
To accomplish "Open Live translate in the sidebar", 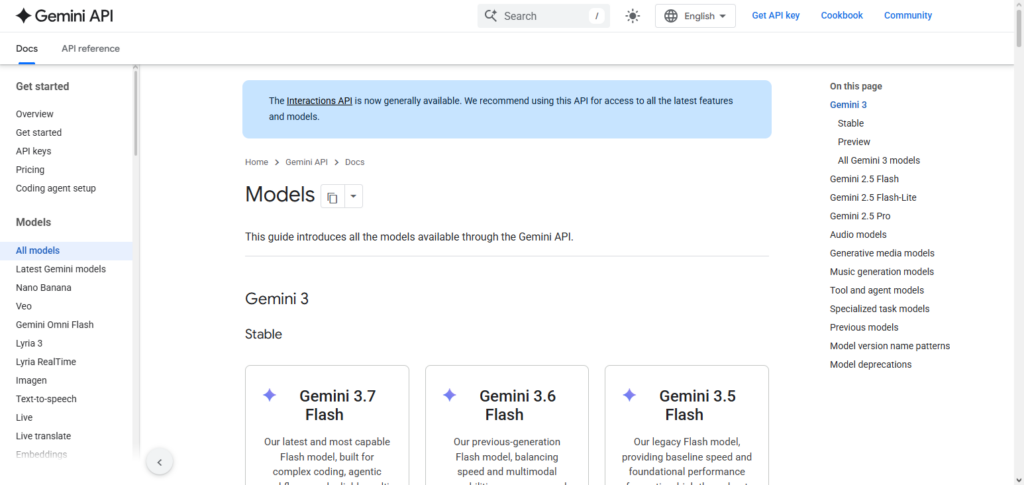I will click(x=43, y=436).
